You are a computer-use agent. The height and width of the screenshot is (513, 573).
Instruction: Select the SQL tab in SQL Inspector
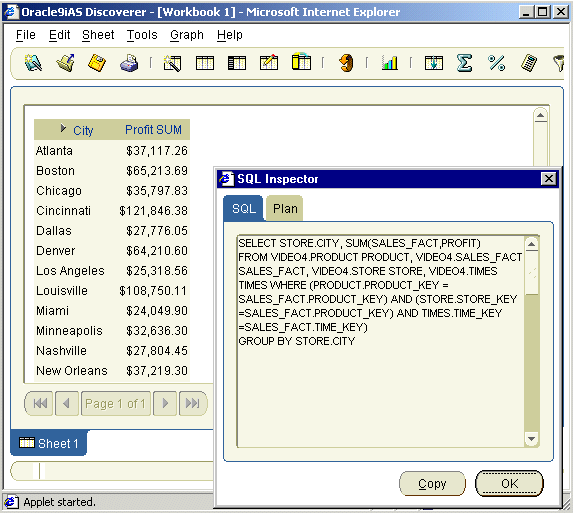243,209
